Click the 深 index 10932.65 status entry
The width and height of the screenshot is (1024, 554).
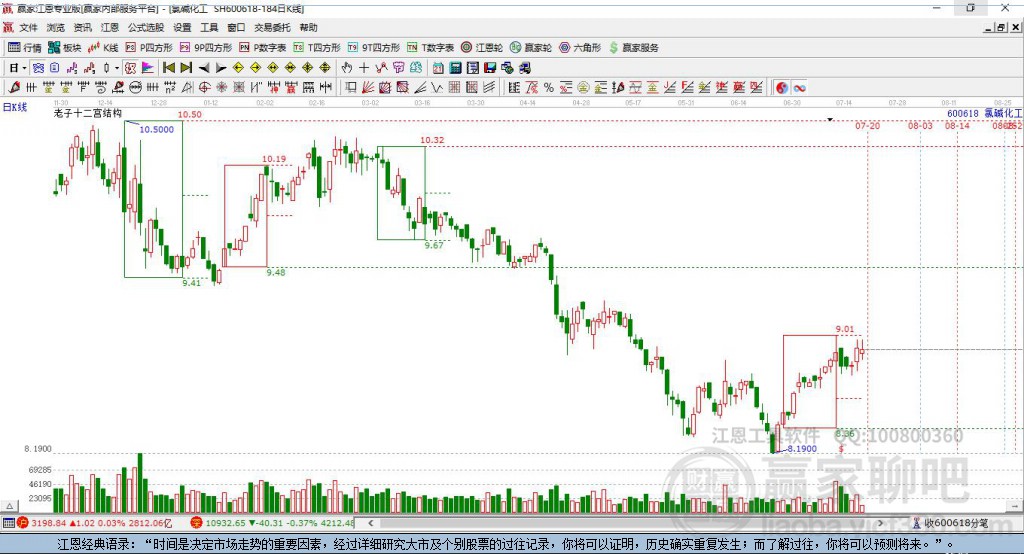(273, 523)
